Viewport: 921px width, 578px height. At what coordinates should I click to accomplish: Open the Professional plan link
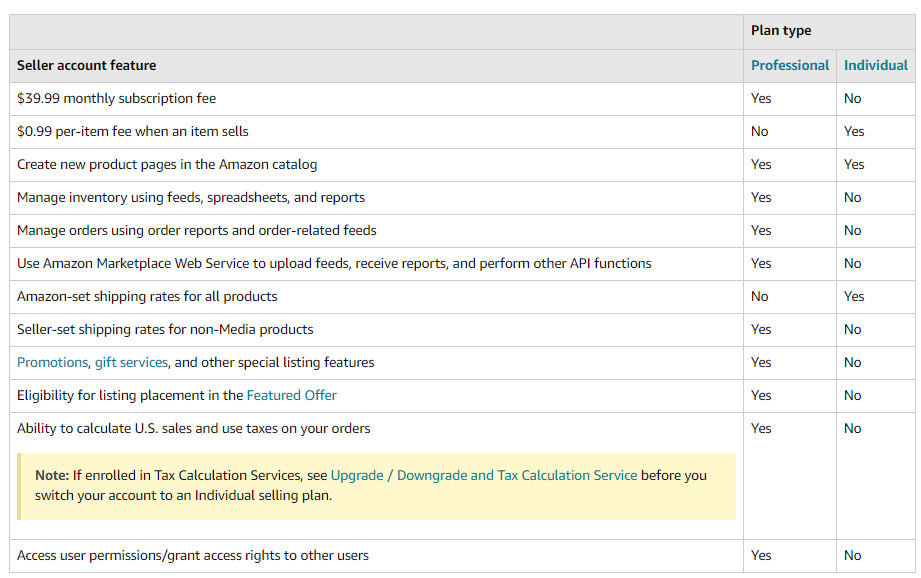[x=790, y=65]
